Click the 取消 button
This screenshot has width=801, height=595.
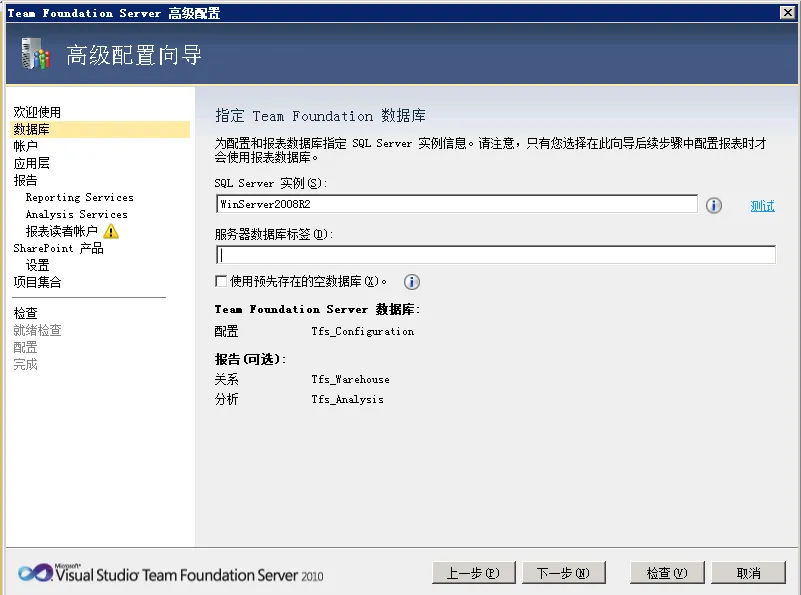click(748, 573)
